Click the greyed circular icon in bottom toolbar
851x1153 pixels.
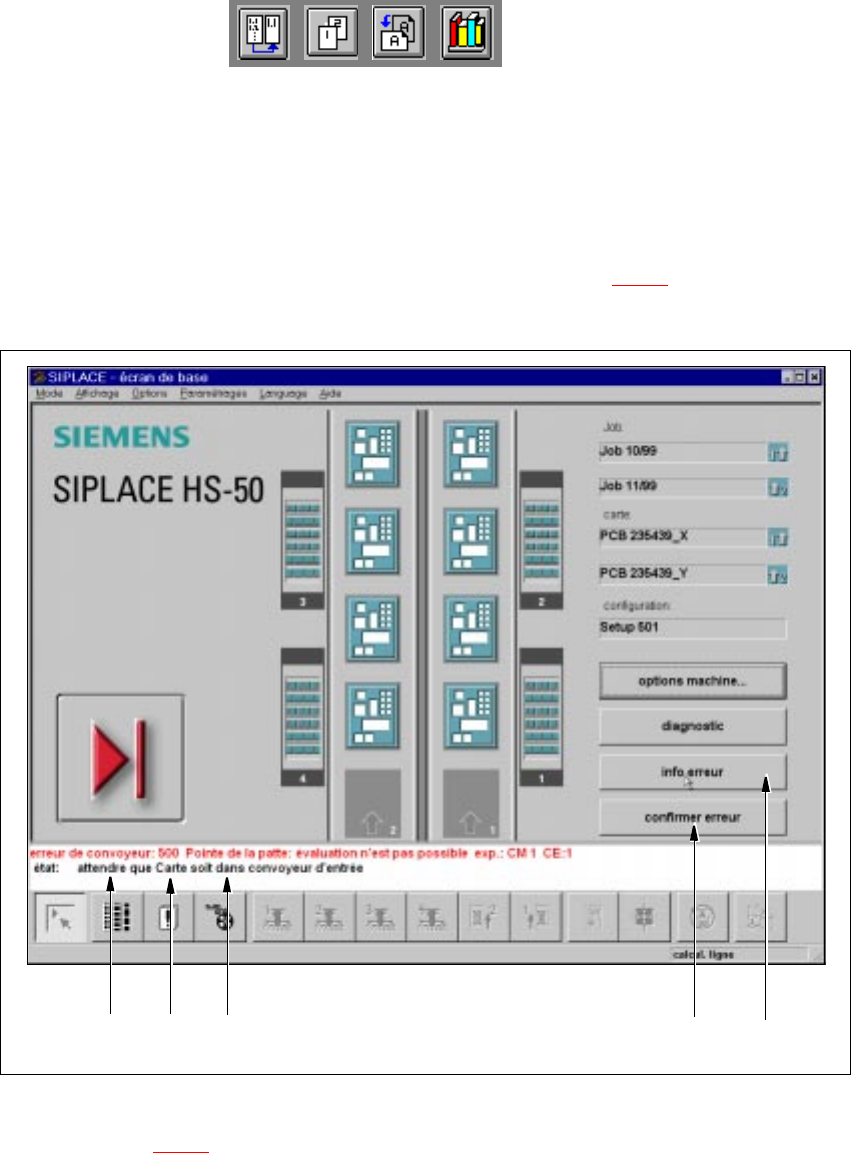point(702,917)
